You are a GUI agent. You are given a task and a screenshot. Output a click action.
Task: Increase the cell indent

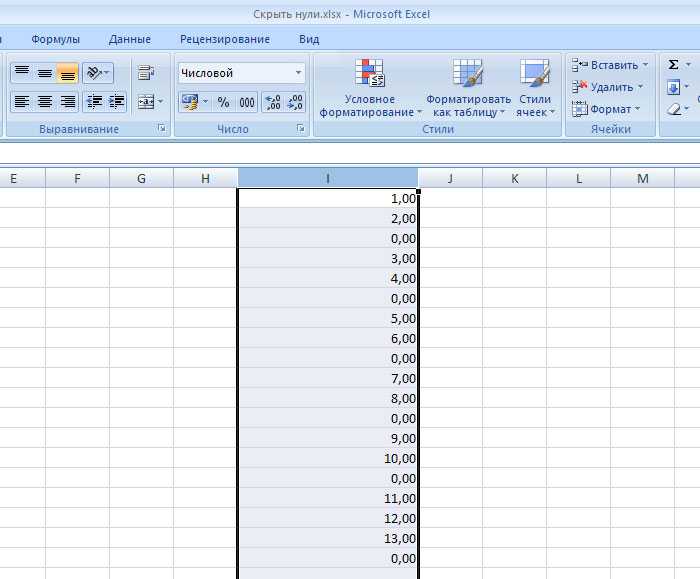pyautogui.click(x=117, y=102)
